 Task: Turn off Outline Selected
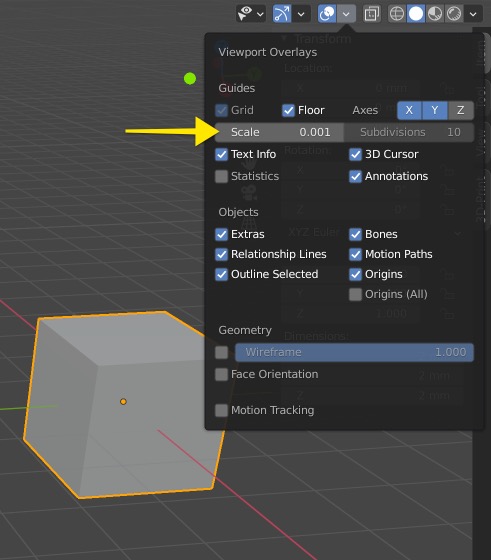[x=221, y=274]
